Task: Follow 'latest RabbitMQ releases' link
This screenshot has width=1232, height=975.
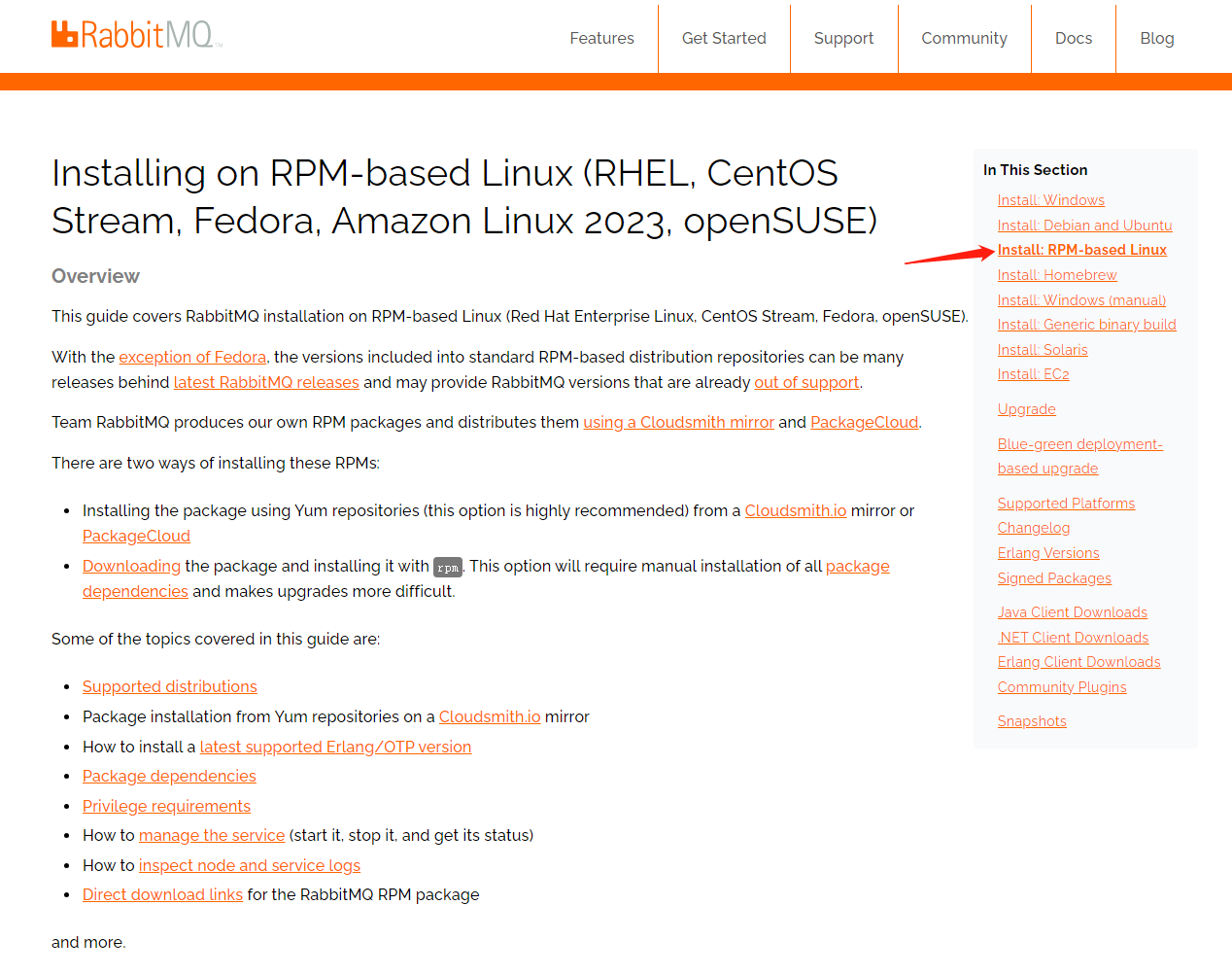Action: [x=266, y=383]
